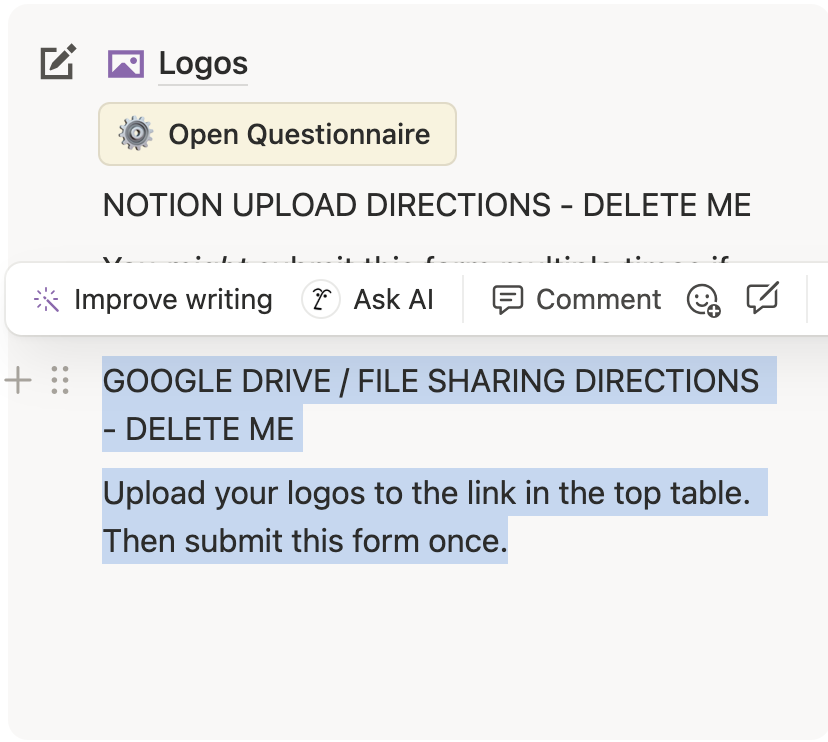The width and height of the screenshot is (828, 742).
Task: Add an emoji reaction with the smiley icon
Action: pyautogui.click(x=703, y=299)
